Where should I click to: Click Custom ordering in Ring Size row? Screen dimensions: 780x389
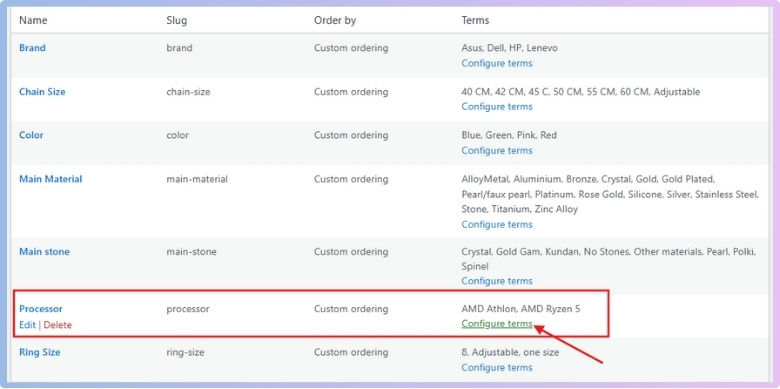pos(351,352)
